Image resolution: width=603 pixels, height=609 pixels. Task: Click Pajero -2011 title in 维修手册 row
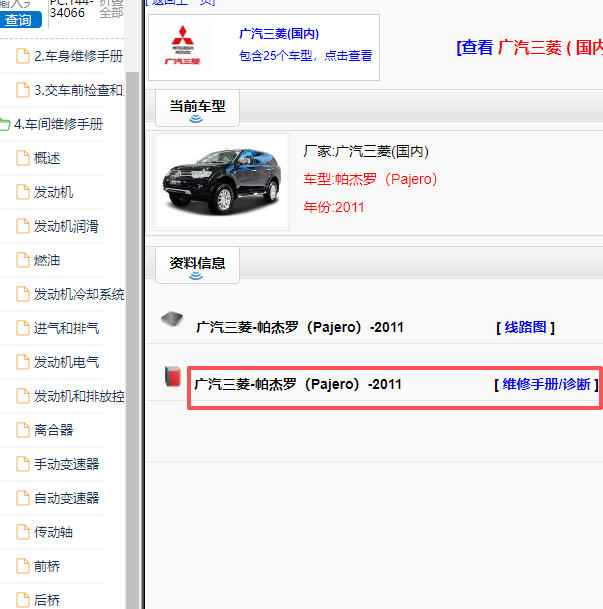[x=298, y=384]
